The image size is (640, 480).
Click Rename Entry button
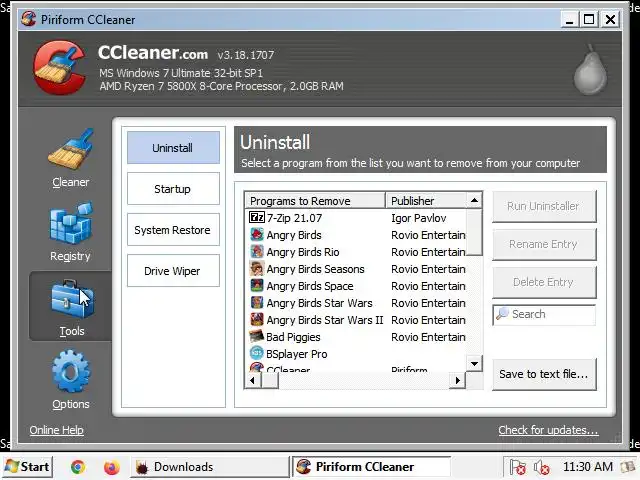[544, 244]
